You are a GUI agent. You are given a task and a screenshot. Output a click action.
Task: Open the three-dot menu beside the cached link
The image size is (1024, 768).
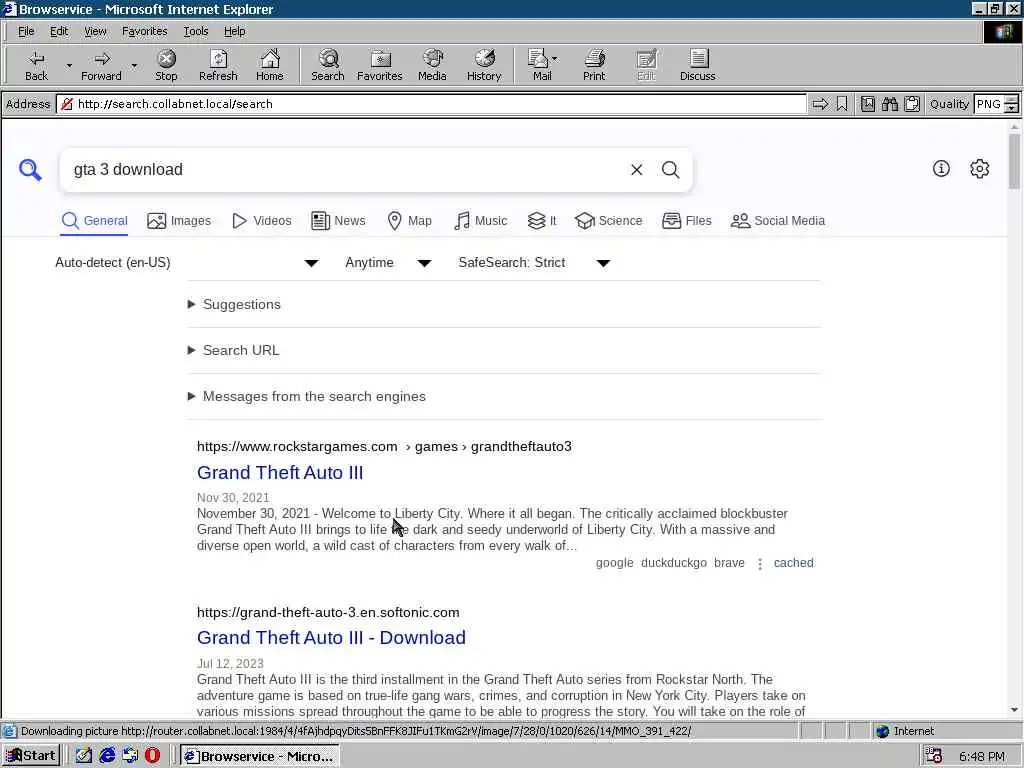click(x=760, y=564)
